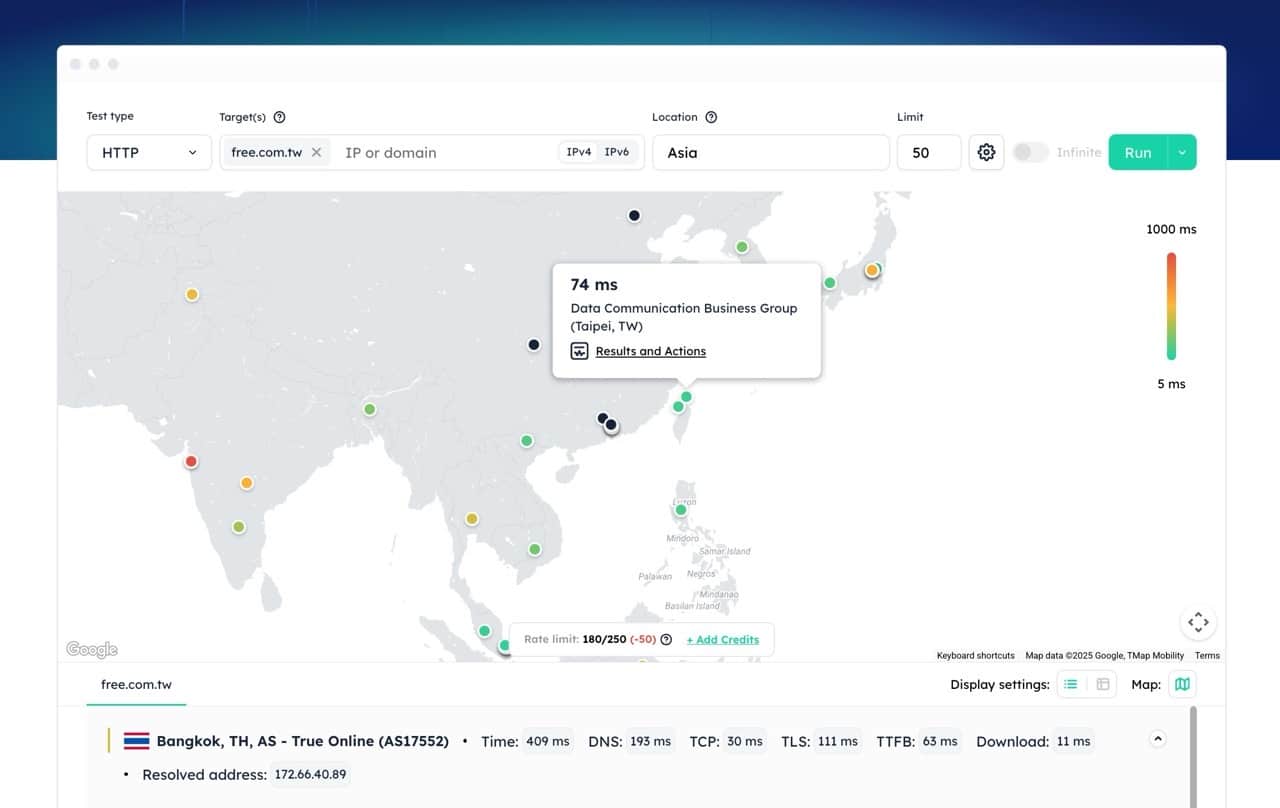Click the help icon beside Target(s)

point(279,117)
